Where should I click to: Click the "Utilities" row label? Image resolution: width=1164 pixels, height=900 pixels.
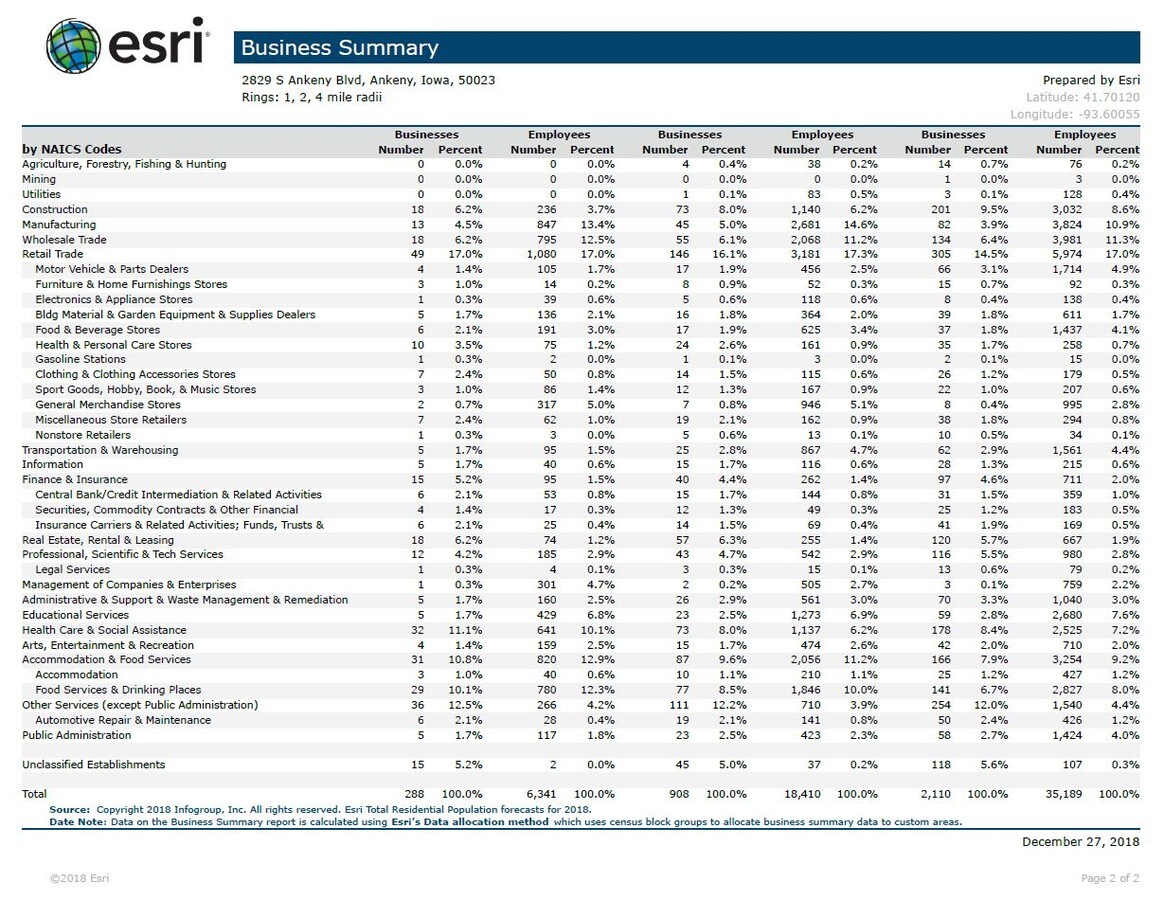[x=42, y=194]
